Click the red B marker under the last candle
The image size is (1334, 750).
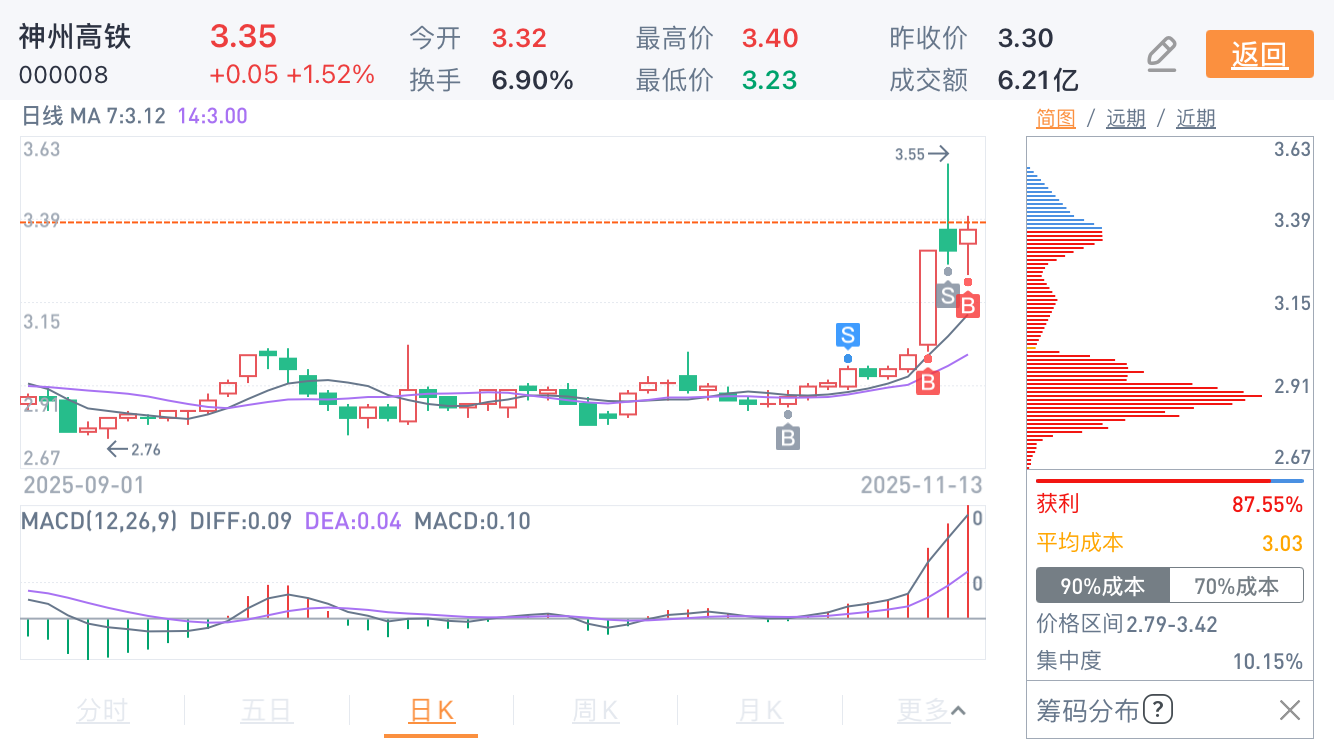coord(968,306)
